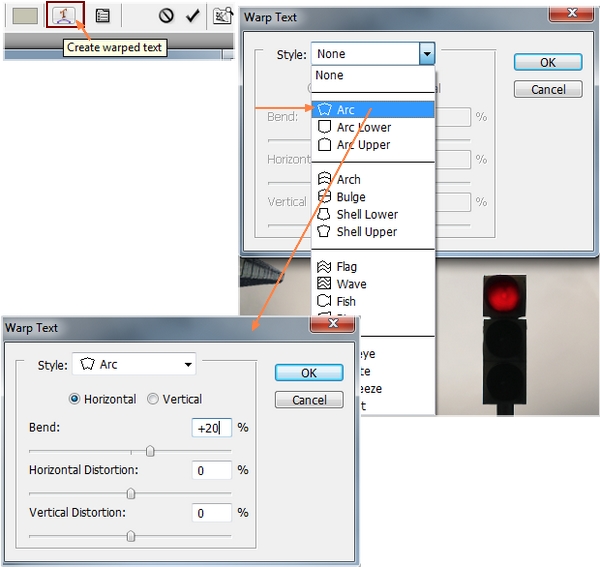Open the character and paragraph panel icon
This screenshot has width=600, height=567.
pos(103,16)
